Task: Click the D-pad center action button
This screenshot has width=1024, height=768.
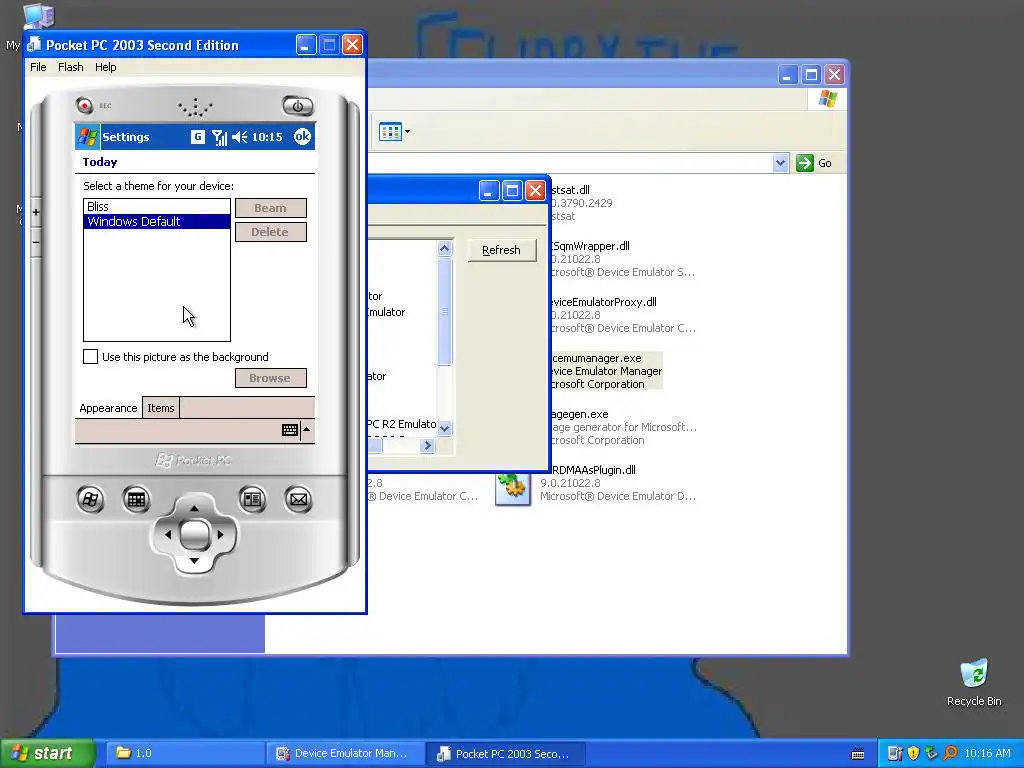Action: (x=194, y=535)
